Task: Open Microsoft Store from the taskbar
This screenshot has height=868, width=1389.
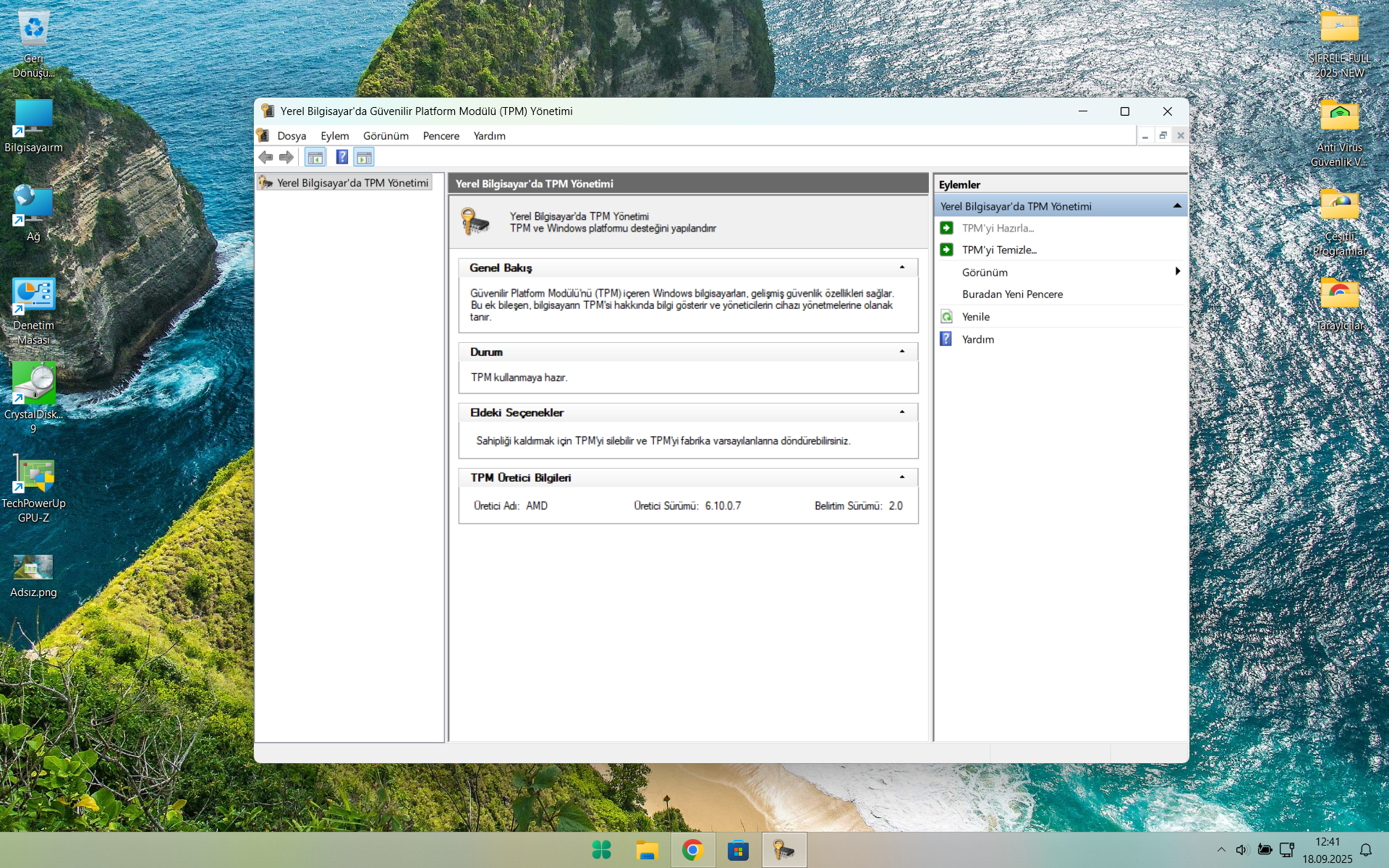Action: [x=738, y=850]
